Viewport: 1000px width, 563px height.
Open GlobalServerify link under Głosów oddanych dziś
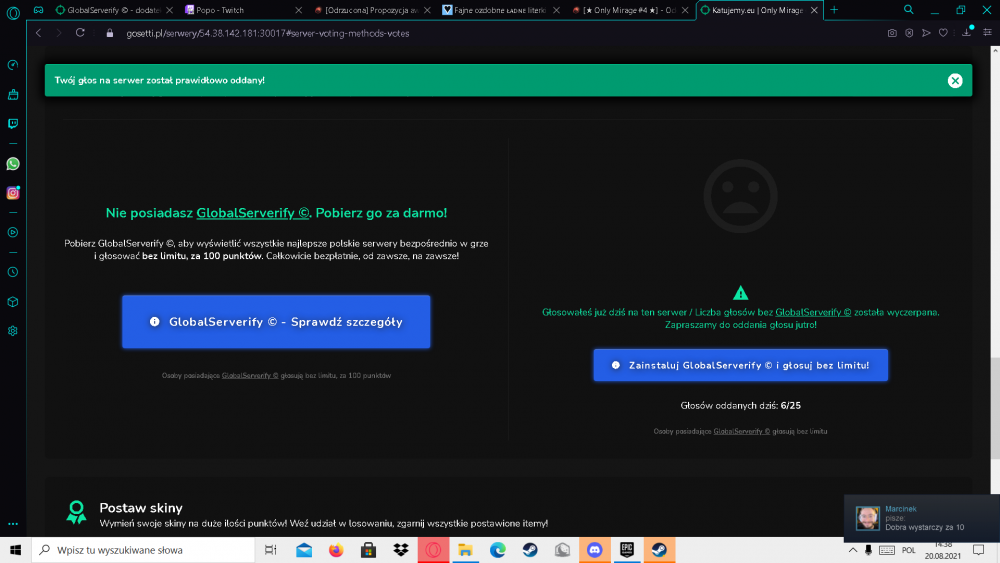coord(742,432)
